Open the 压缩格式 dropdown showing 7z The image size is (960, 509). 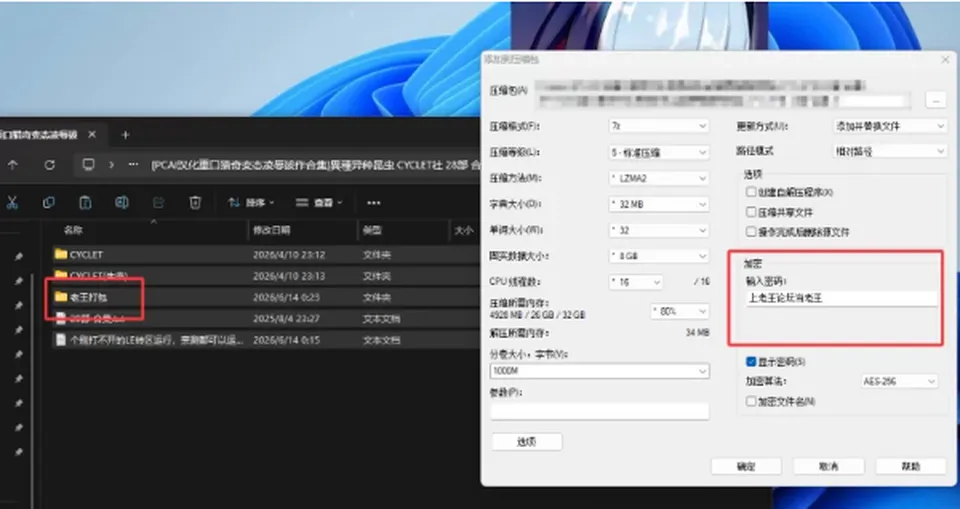pyautogui.click(x=659, y=126)
